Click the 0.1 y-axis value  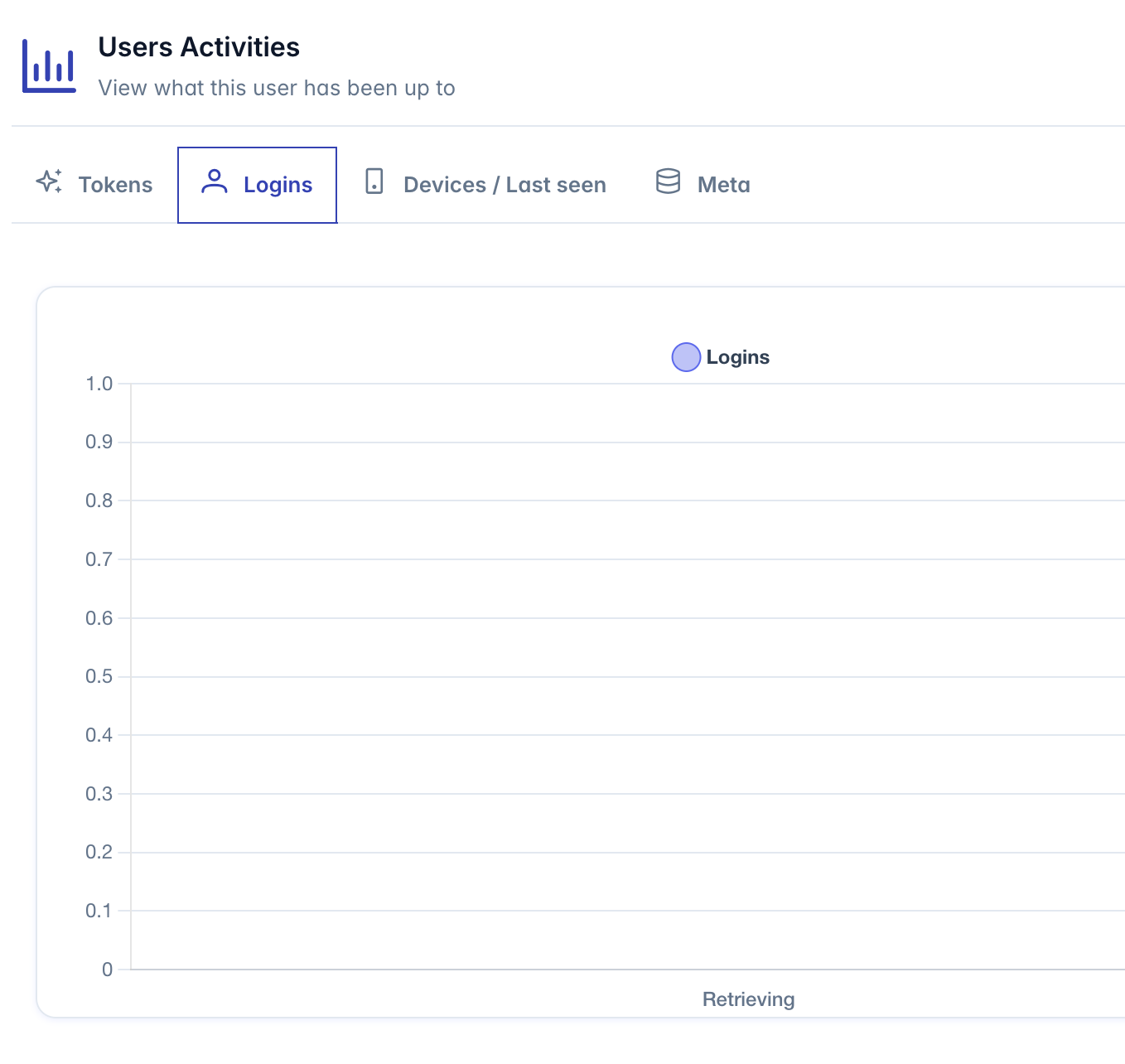[99, 911]
